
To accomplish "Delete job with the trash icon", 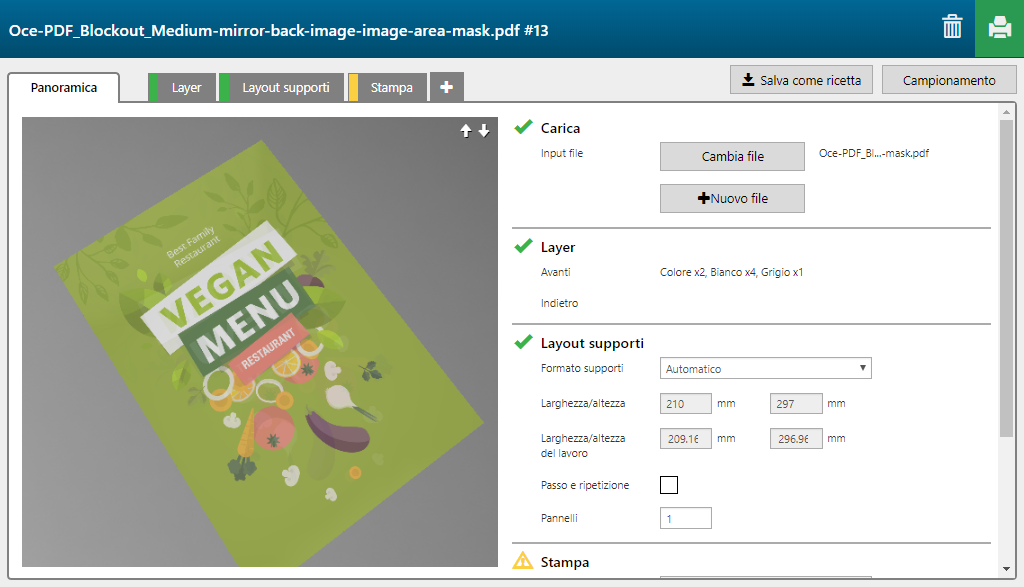I will coord(952,27).
